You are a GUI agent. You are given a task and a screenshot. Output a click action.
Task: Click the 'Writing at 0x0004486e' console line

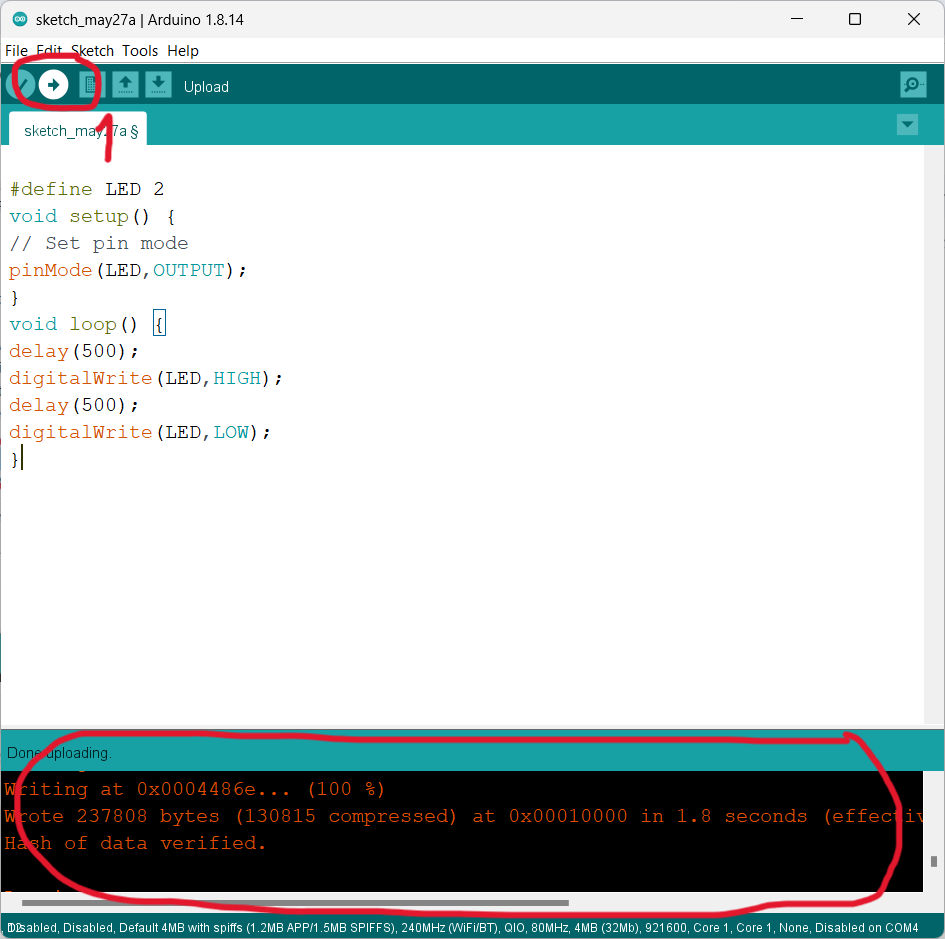pyautogui.click(x=194, y=789)
